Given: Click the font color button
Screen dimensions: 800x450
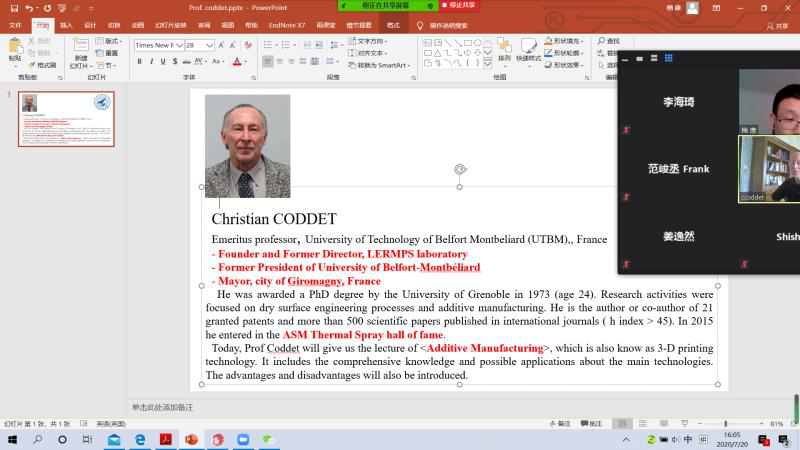Looking at the screenshot, I should click(237, 61).
